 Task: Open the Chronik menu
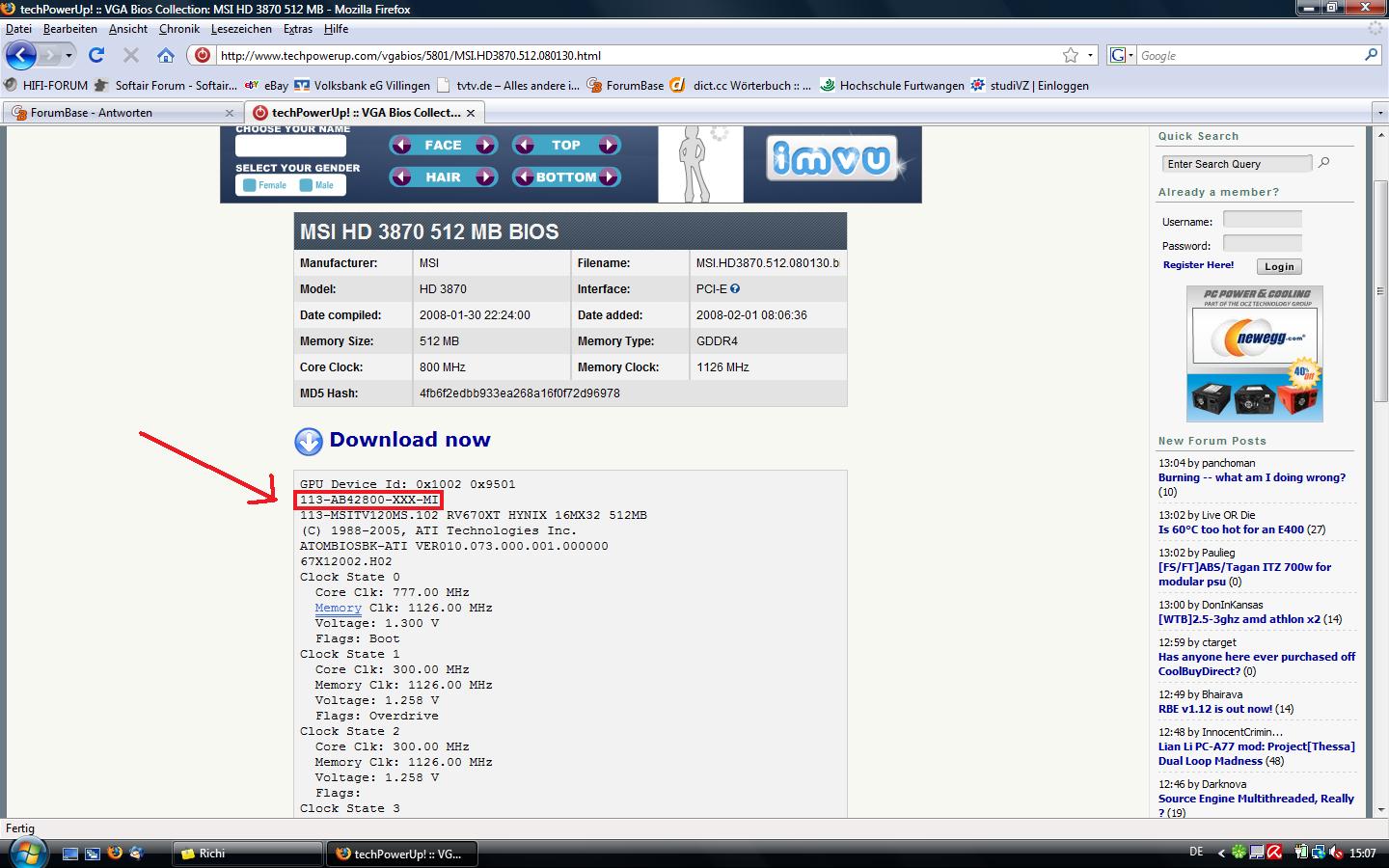pyautogui.click(x=179, y=29)
